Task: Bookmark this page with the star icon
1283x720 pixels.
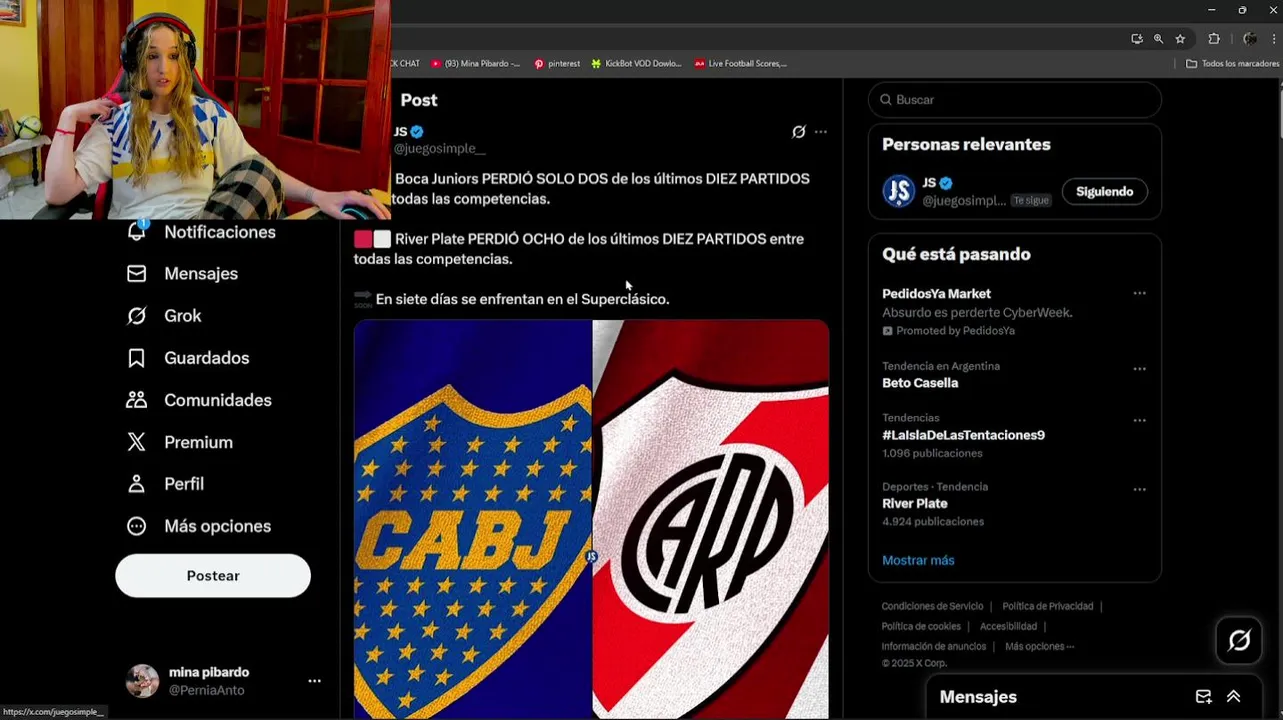Action: [x=1180, y=39]
